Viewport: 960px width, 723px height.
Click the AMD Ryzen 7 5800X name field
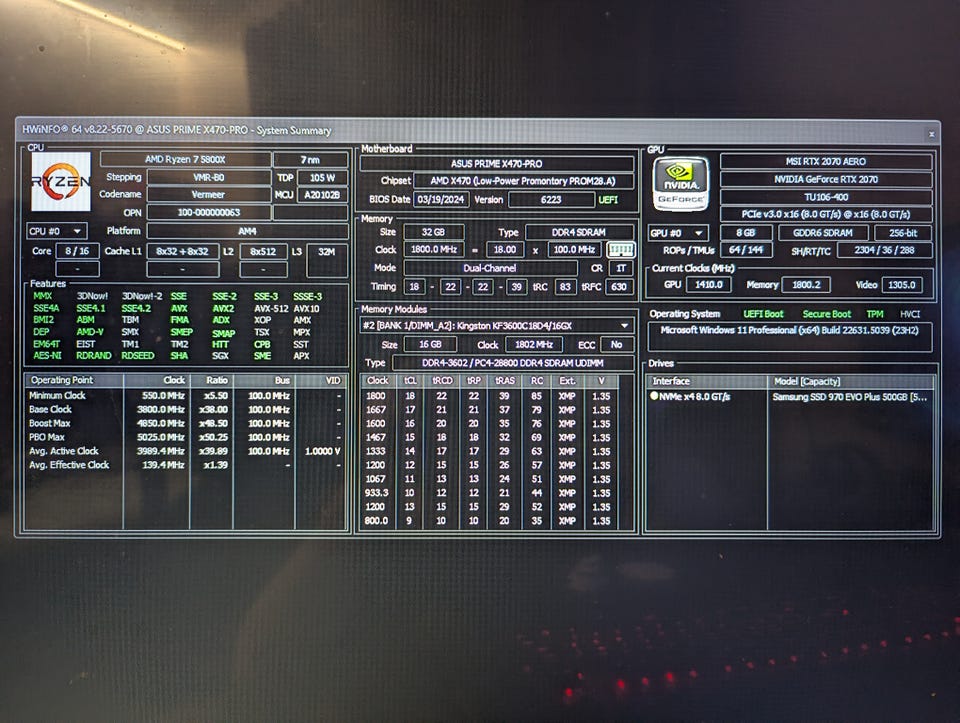click(x=185, y=160)
